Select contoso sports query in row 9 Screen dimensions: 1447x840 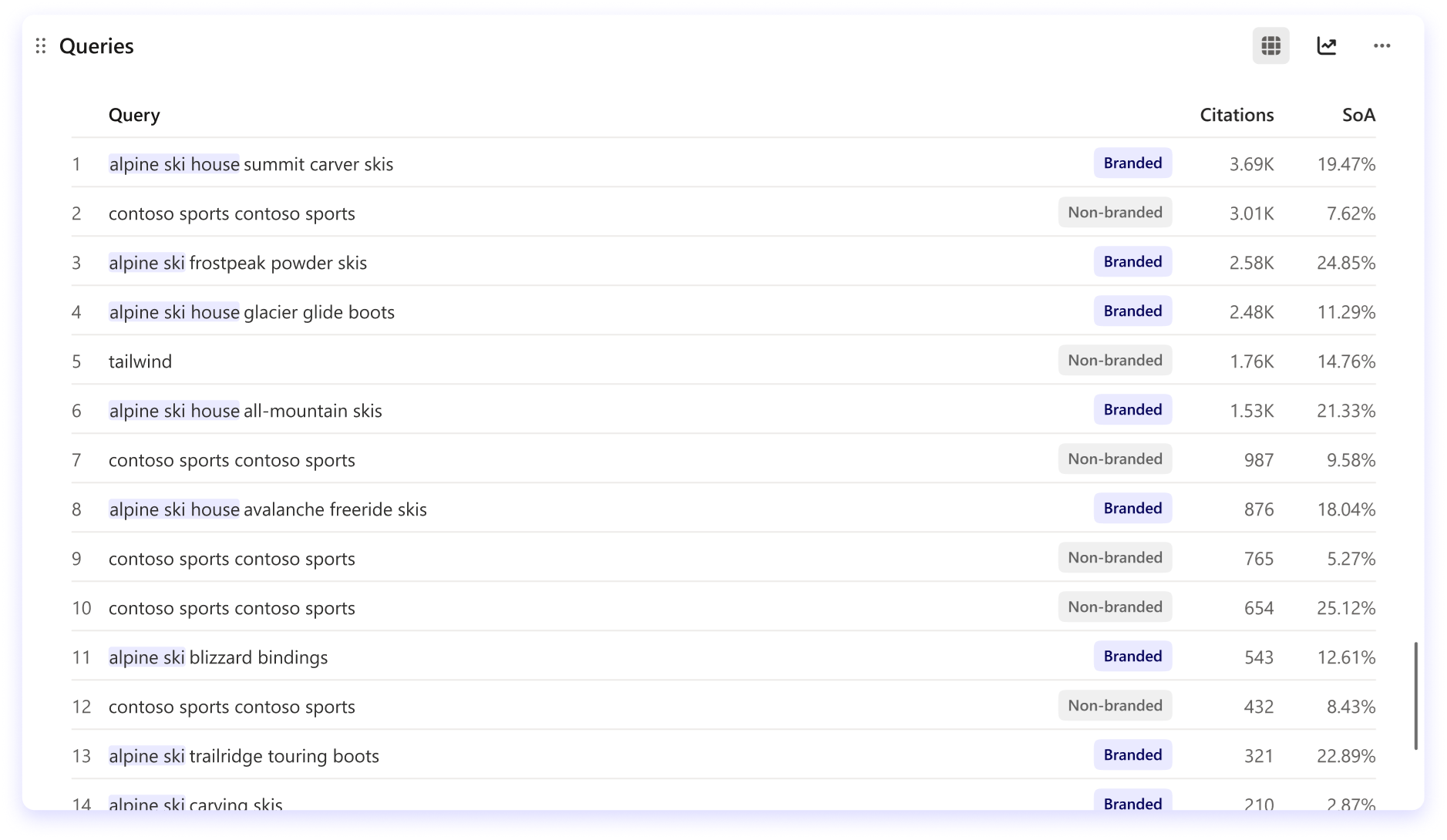[232, 559]
